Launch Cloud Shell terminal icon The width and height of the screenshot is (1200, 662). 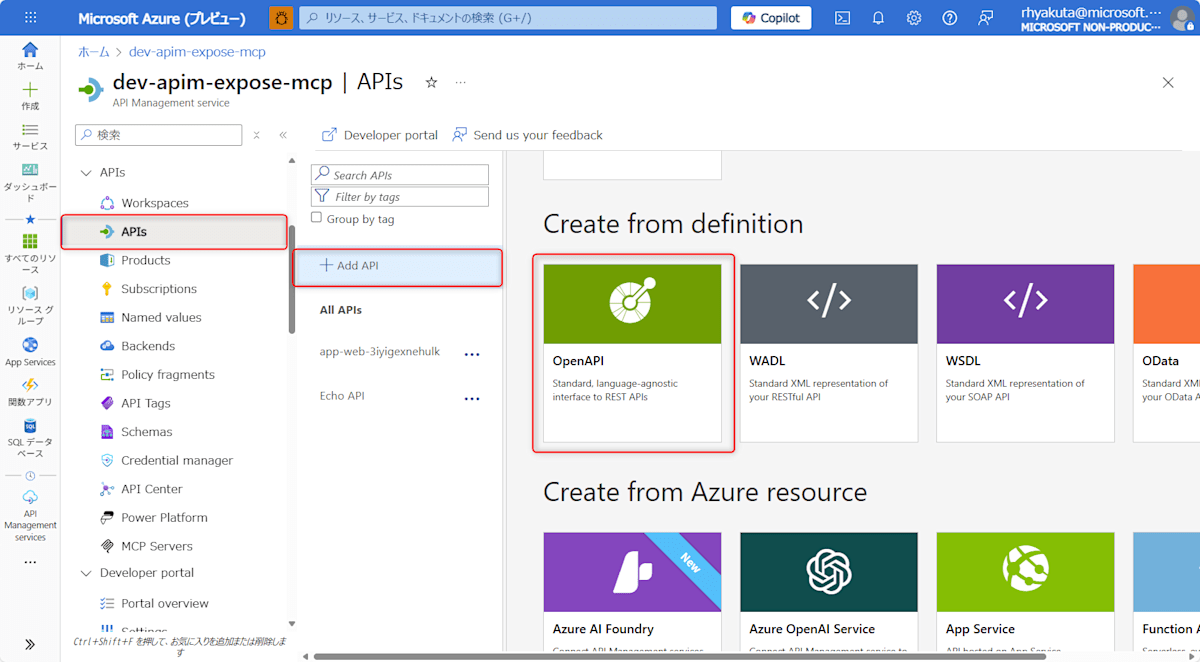[843, 18]
